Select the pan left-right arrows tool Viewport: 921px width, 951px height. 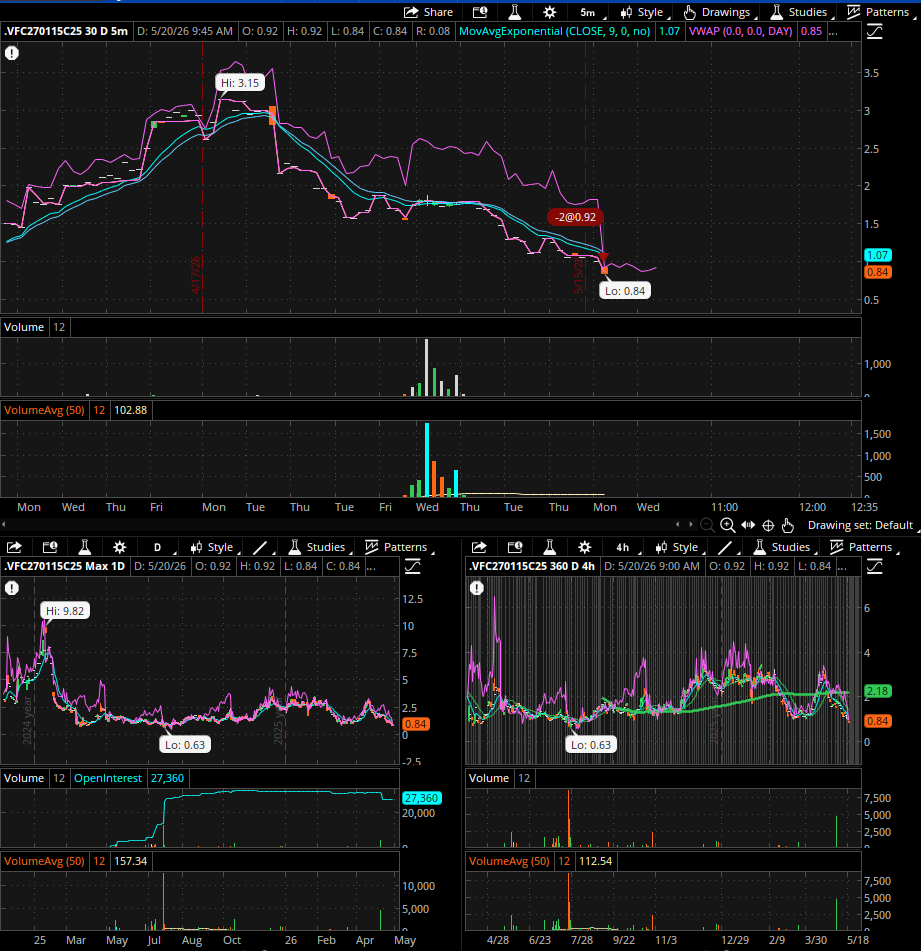(x=748, y=525)
